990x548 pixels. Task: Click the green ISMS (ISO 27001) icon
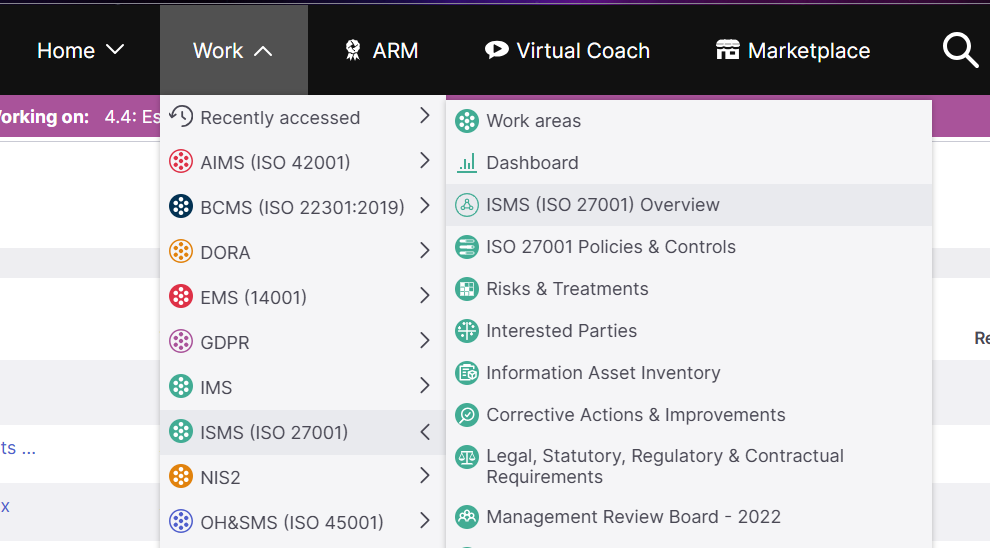(181, 431)
